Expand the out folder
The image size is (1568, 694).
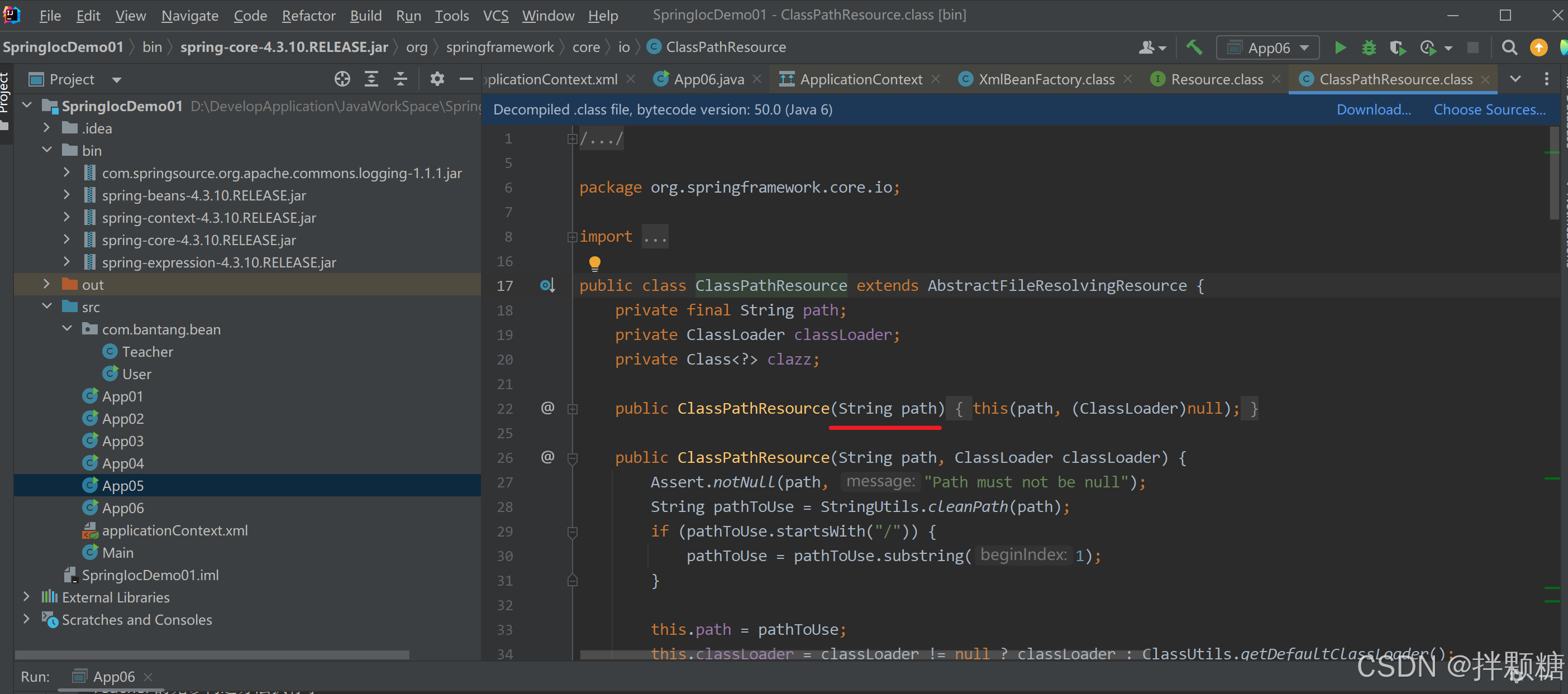click(x=47, y=284)
